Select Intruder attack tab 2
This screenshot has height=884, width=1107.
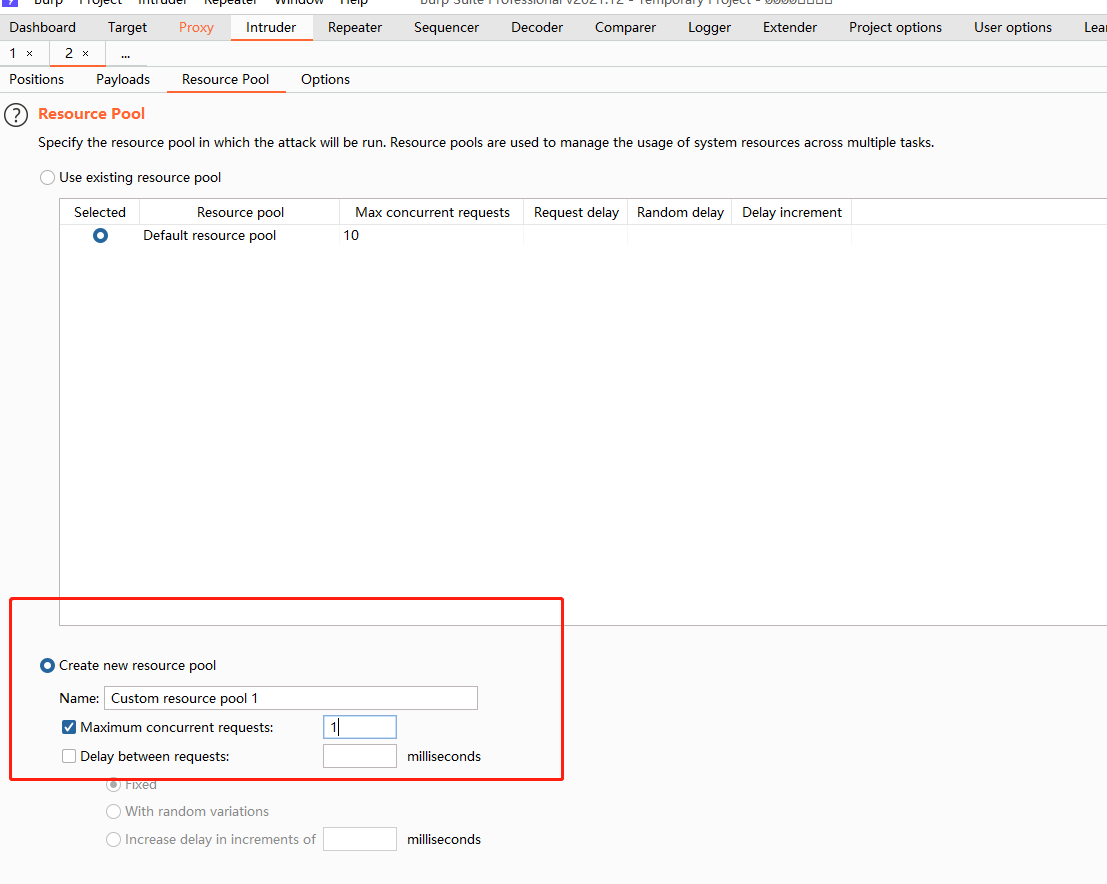tap(68, 54)
